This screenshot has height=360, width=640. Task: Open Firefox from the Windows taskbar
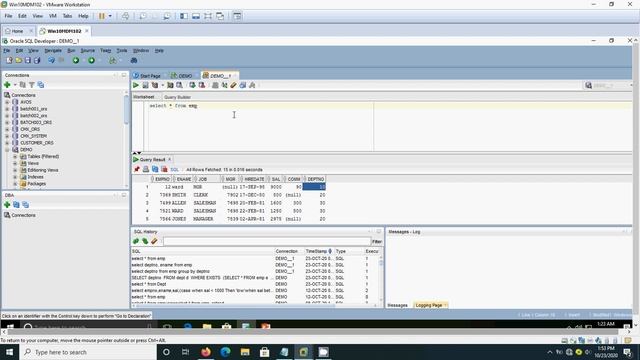[206, 352]
